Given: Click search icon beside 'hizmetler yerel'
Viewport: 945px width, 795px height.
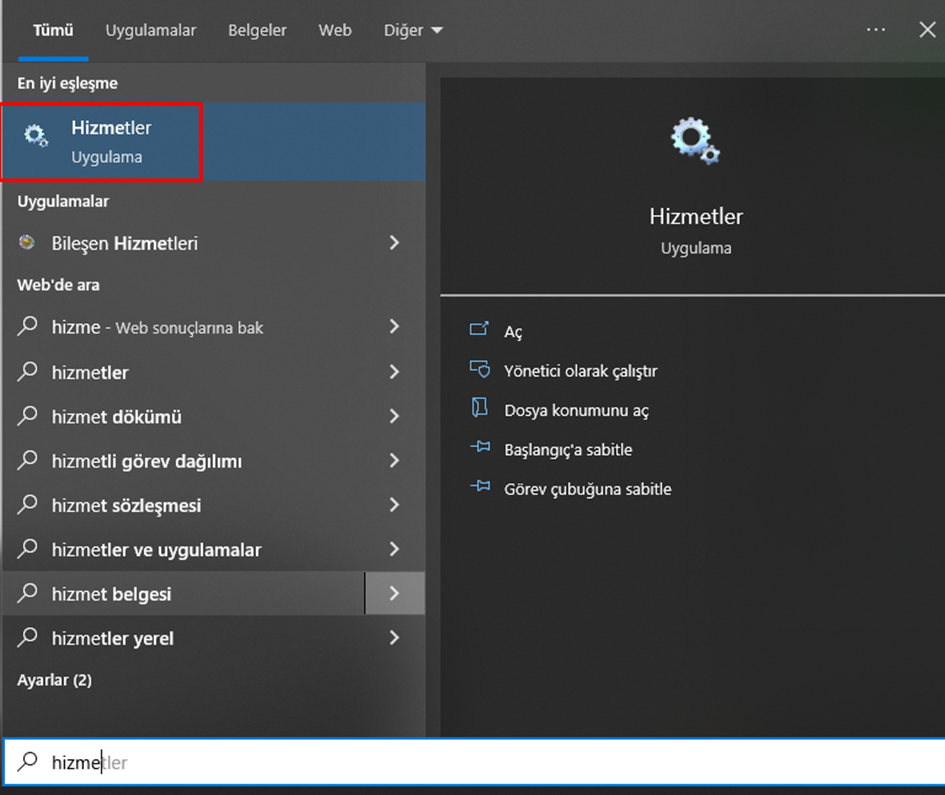Looking at the screenshot, I should pyautogui.click(x=28, y=638).
